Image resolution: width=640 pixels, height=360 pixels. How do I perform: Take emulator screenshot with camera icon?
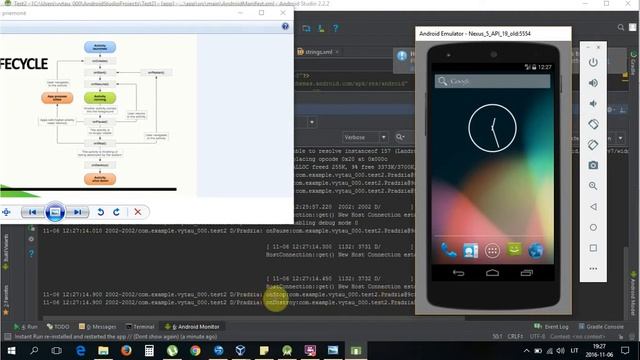[x=593, y=165]
